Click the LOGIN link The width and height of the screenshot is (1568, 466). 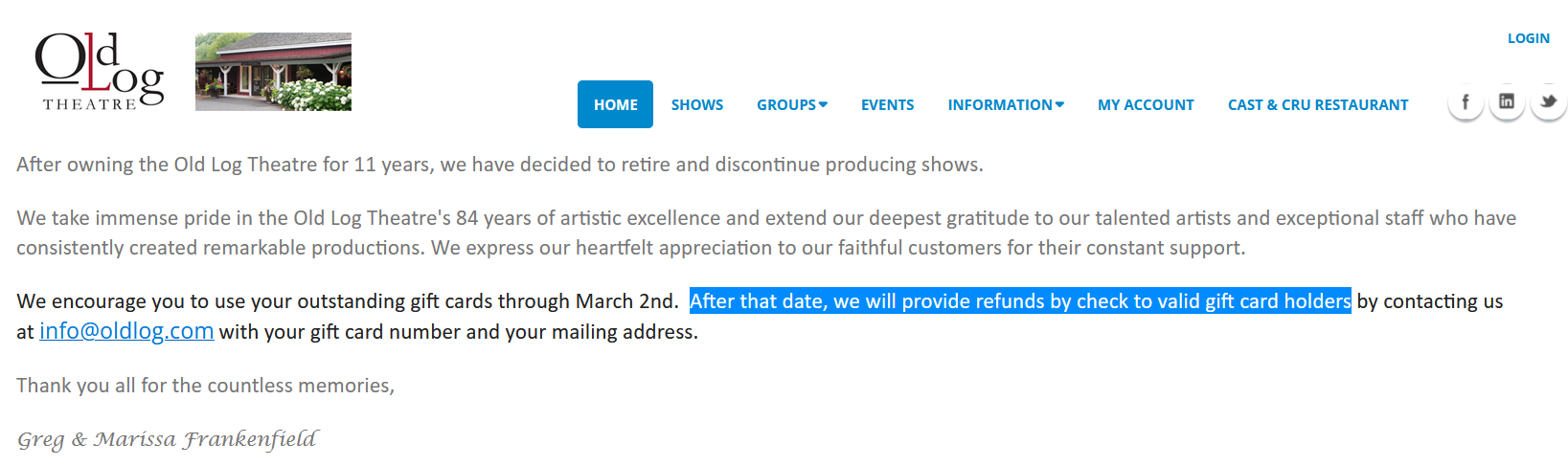(1528, 38)
